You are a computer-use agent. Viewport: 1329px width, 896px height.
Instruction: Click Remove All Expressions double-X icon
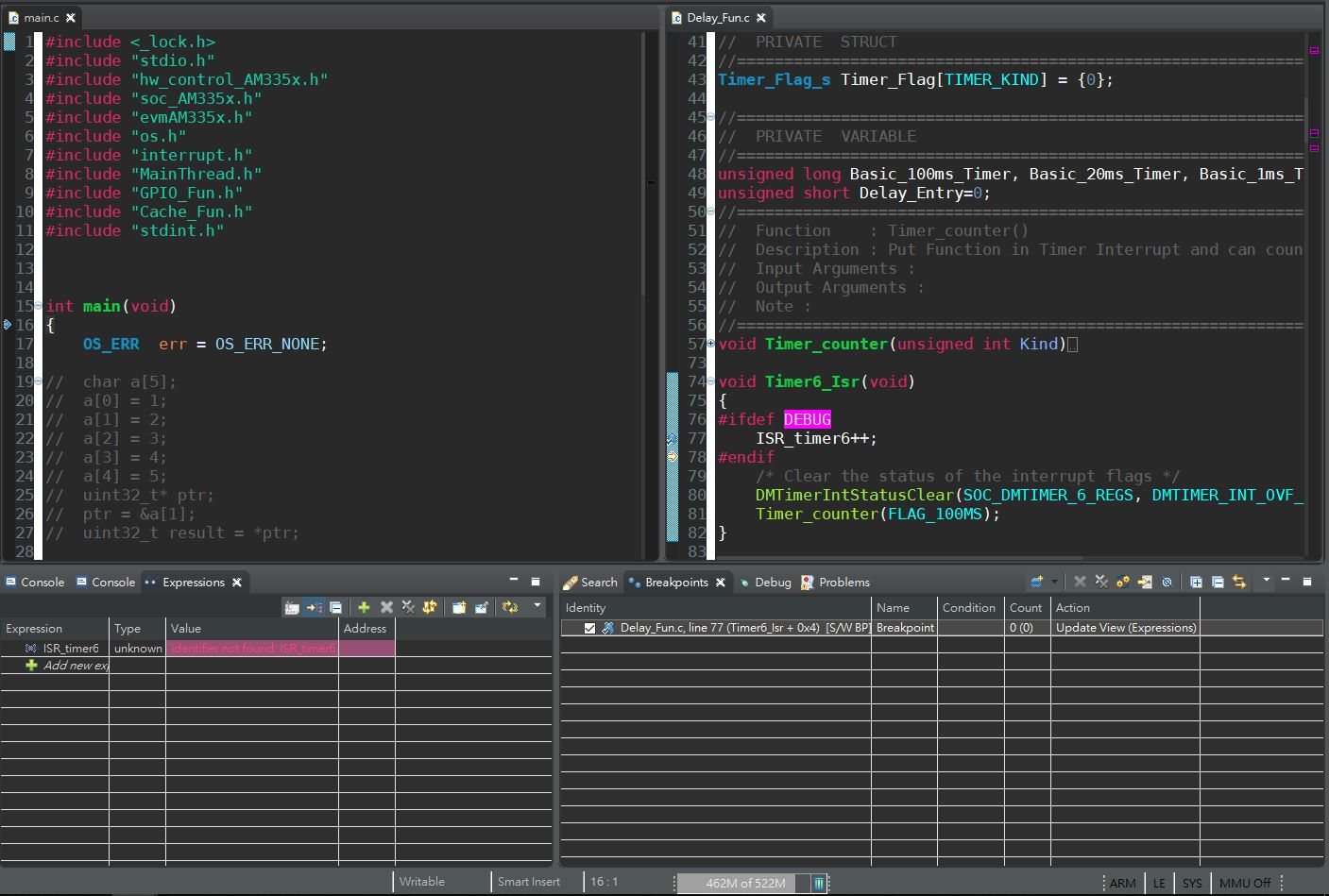pos(408,607)
